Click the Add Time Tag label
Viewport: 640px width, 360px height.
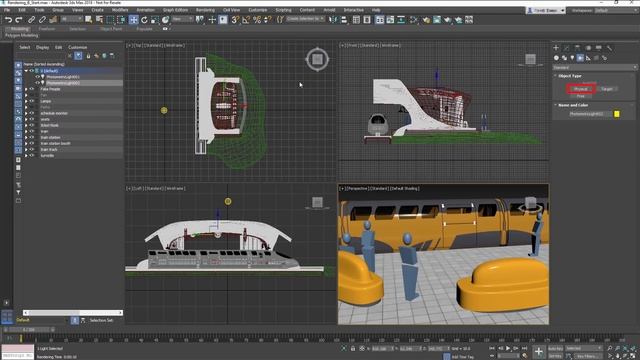pyautogui.click(x=462, y=357)
